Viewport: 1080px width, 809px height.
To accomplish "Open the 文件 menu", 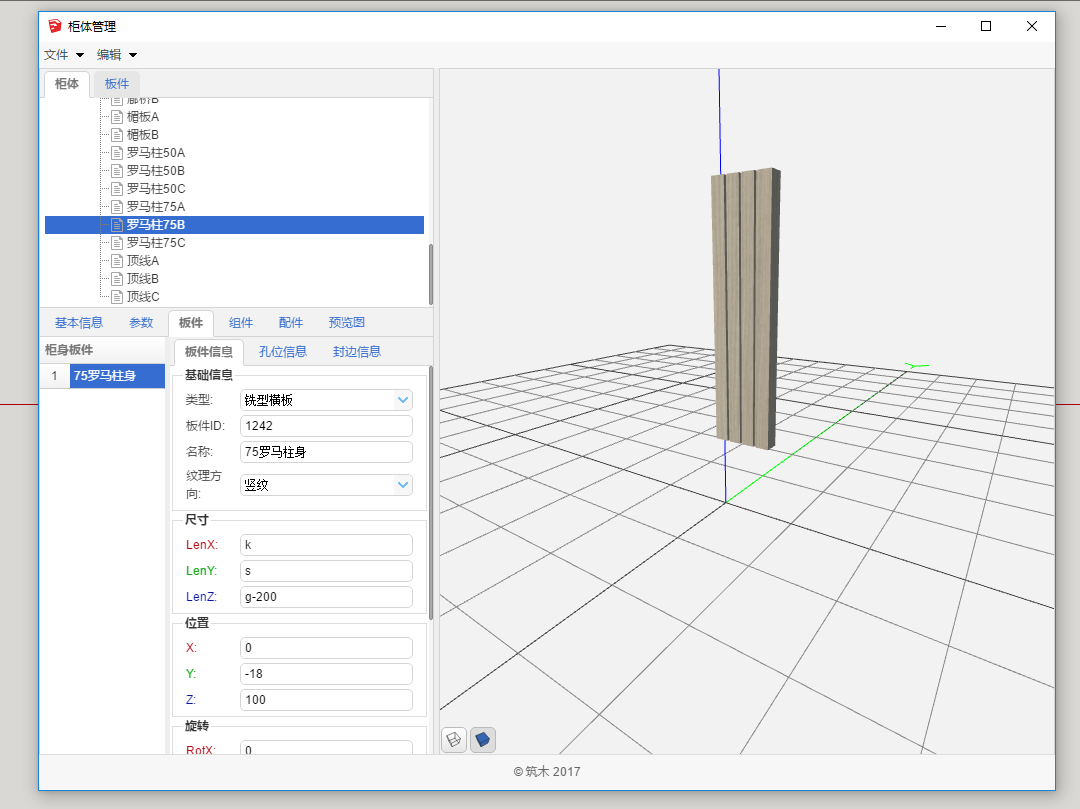I will pyautogui.click(x=63, y=55).
